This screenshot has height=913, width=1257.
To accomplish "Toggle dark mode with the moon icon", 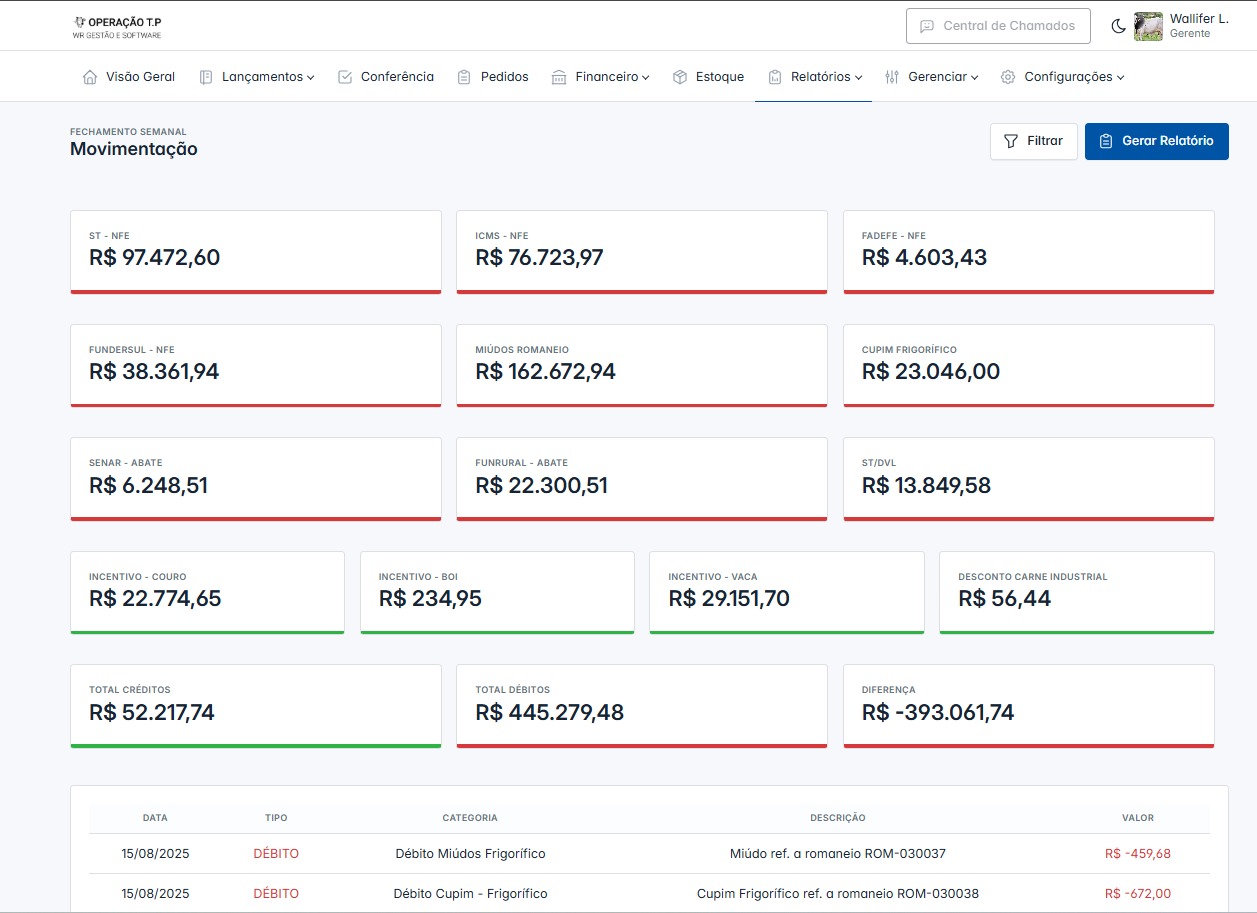I will (x=1118, y=26).
